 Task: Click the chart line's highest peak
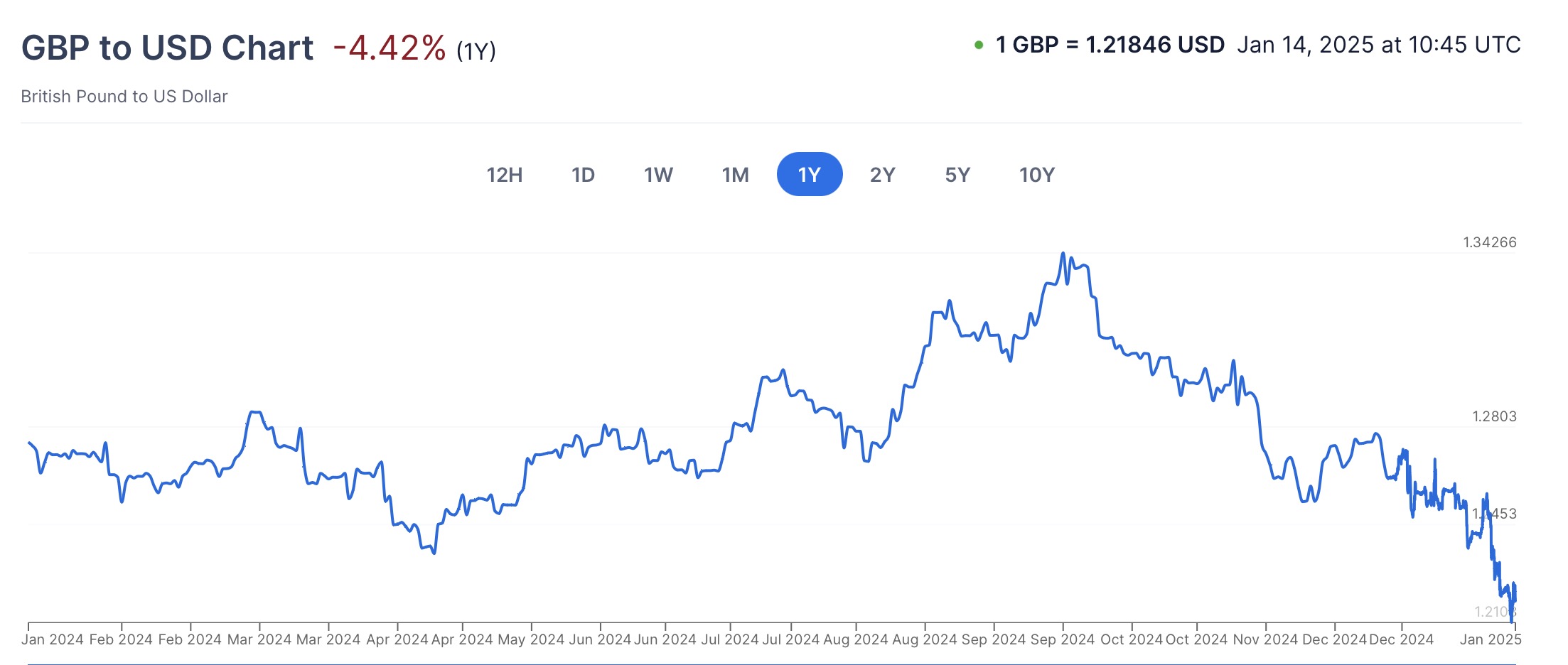coord(1063,254)
